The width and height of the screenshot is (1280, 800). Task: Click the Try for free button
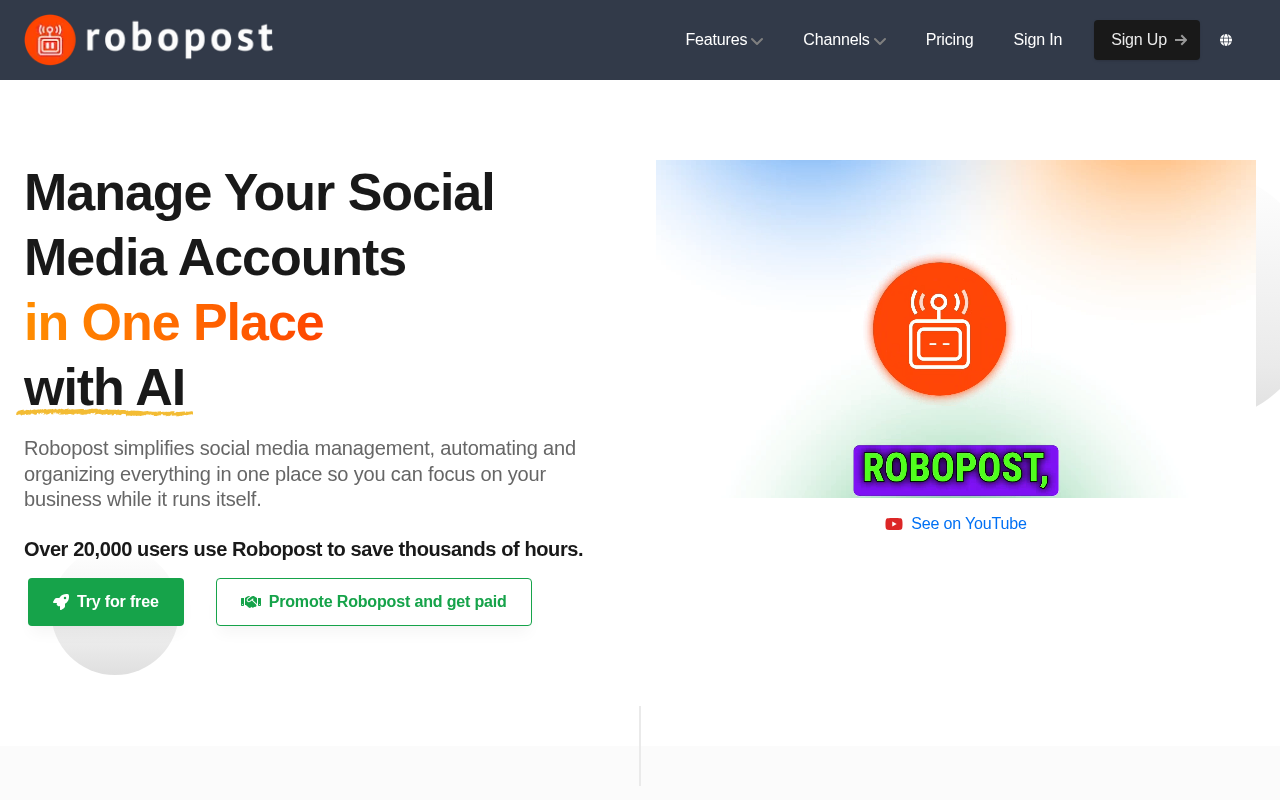[x=105, y=601]
